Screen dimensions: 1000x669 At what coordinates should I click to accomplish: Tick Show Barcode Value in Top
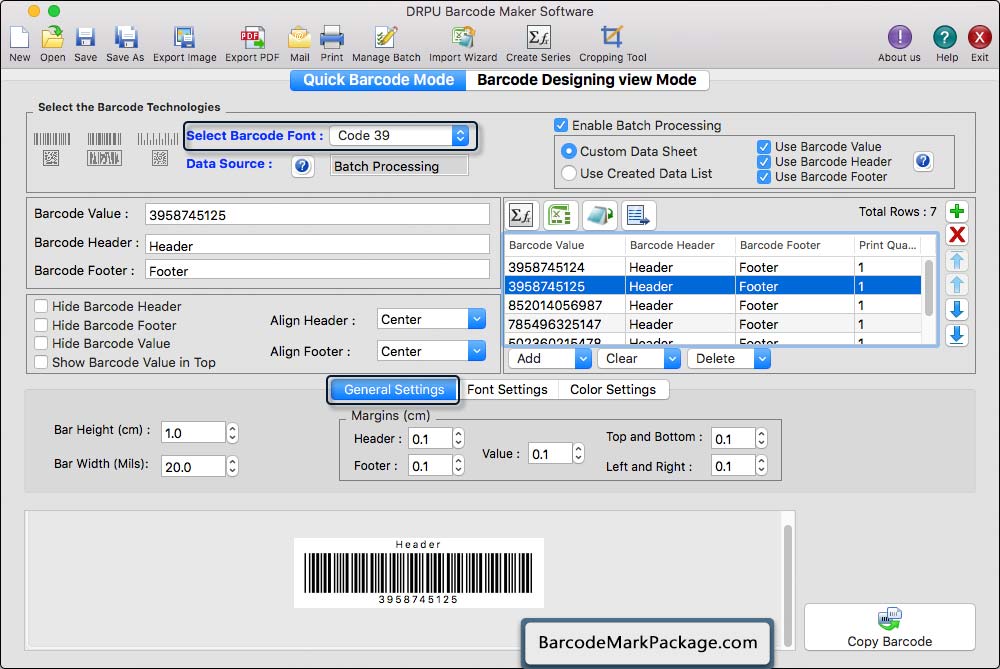tap(41, 362)
